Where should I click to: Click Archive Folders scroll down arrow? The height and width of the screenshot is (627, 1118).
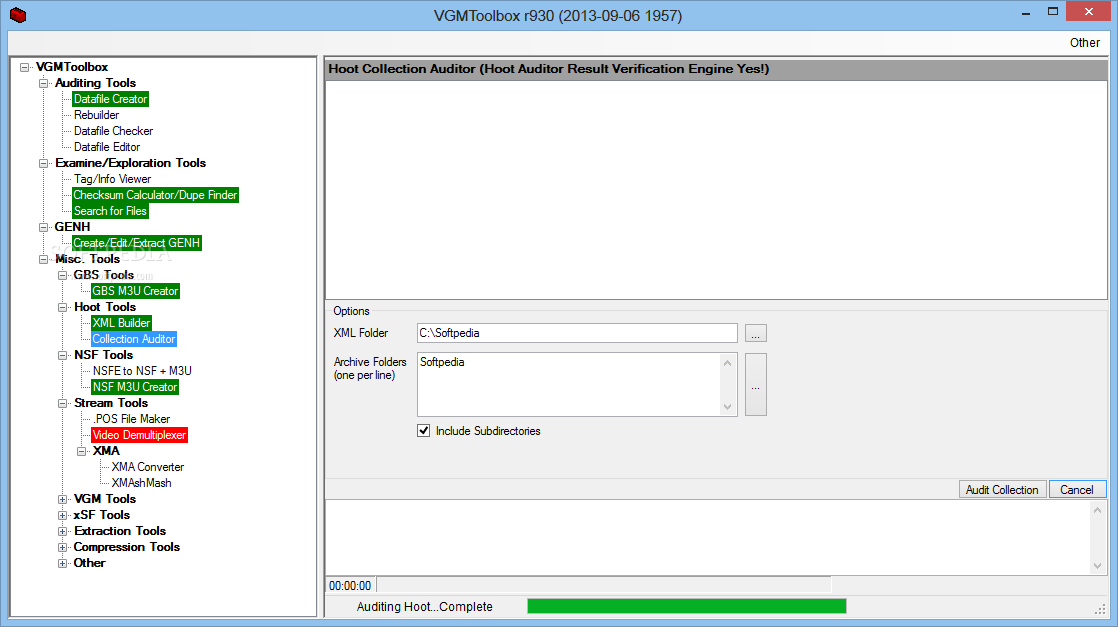coord(727,407)
